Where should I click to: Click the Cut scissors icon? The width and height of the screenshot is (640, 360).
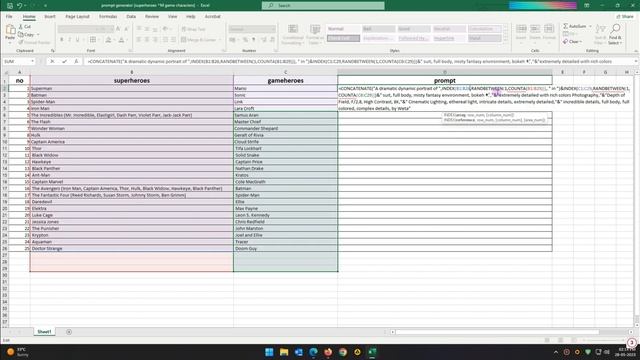click(x=21, y=27)
